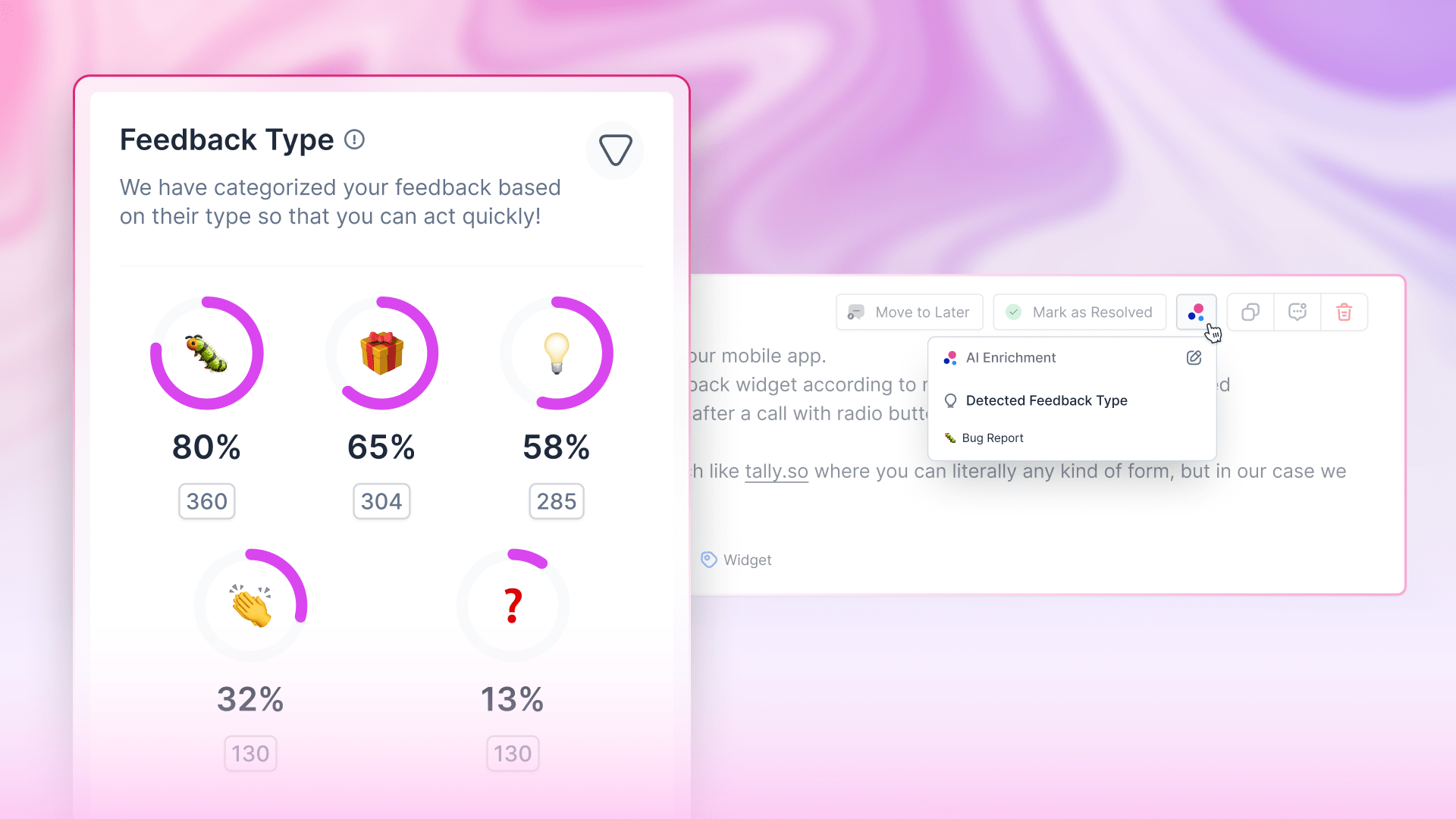Select the Mark as Resolved toggle

(1079, 312)
